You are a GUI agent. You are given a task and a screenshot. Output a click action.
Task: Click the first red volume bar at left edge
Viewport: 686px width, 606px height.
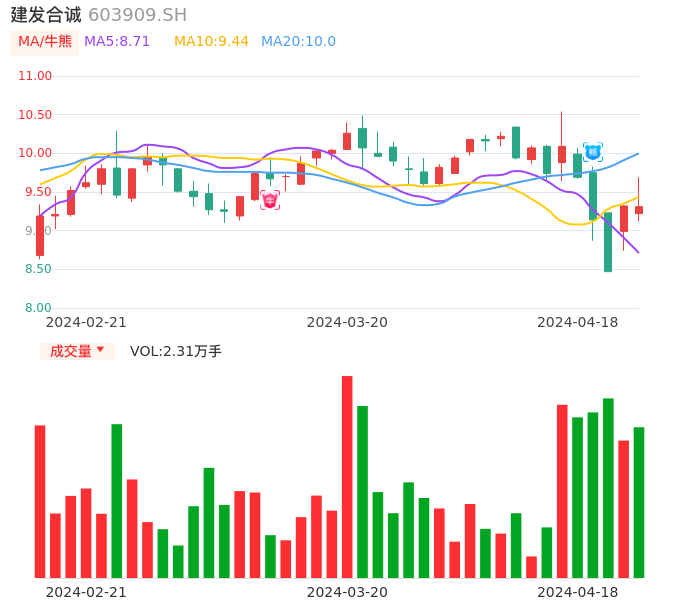click(40, 501)
